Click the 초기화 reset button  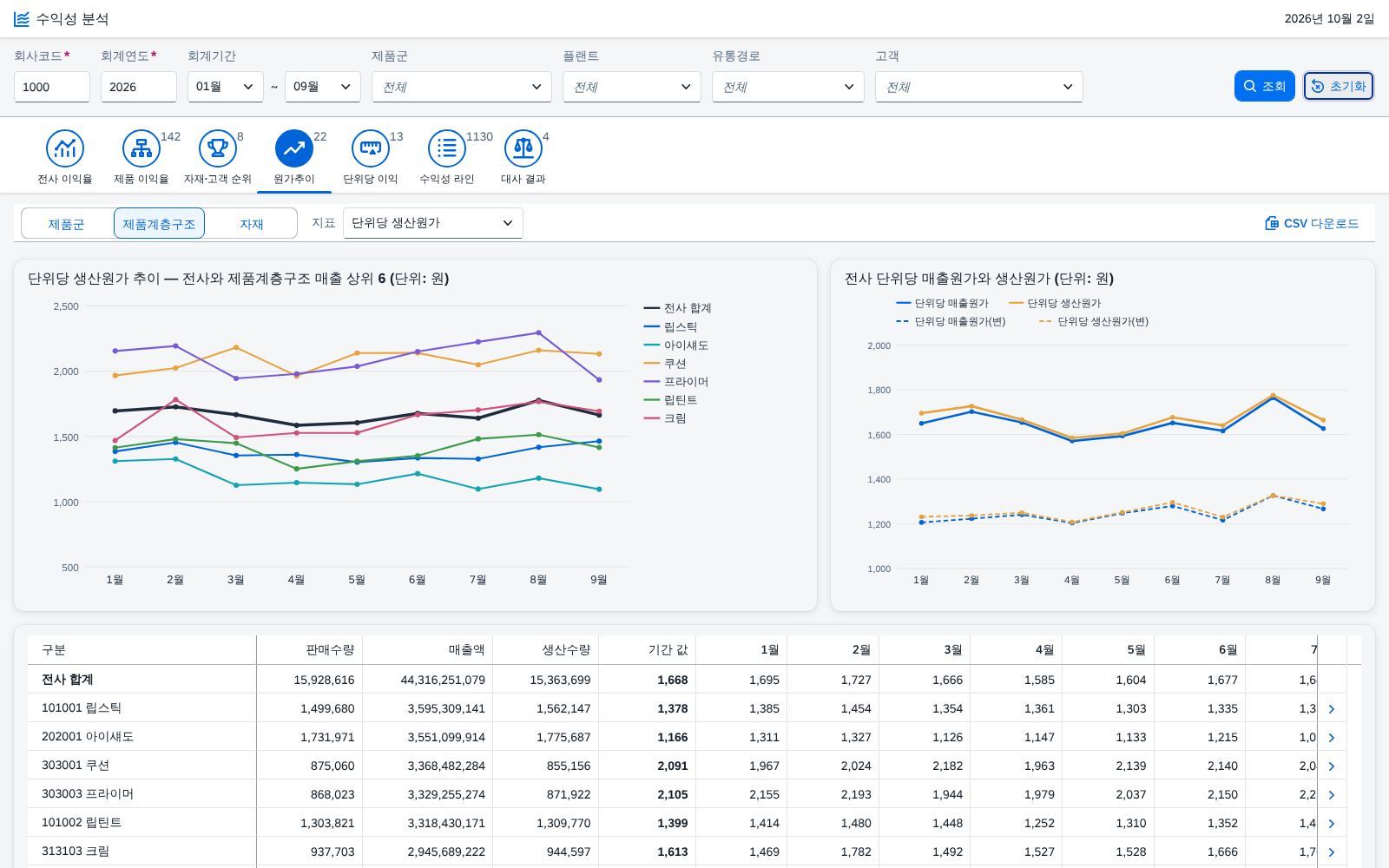(1339, 86)
